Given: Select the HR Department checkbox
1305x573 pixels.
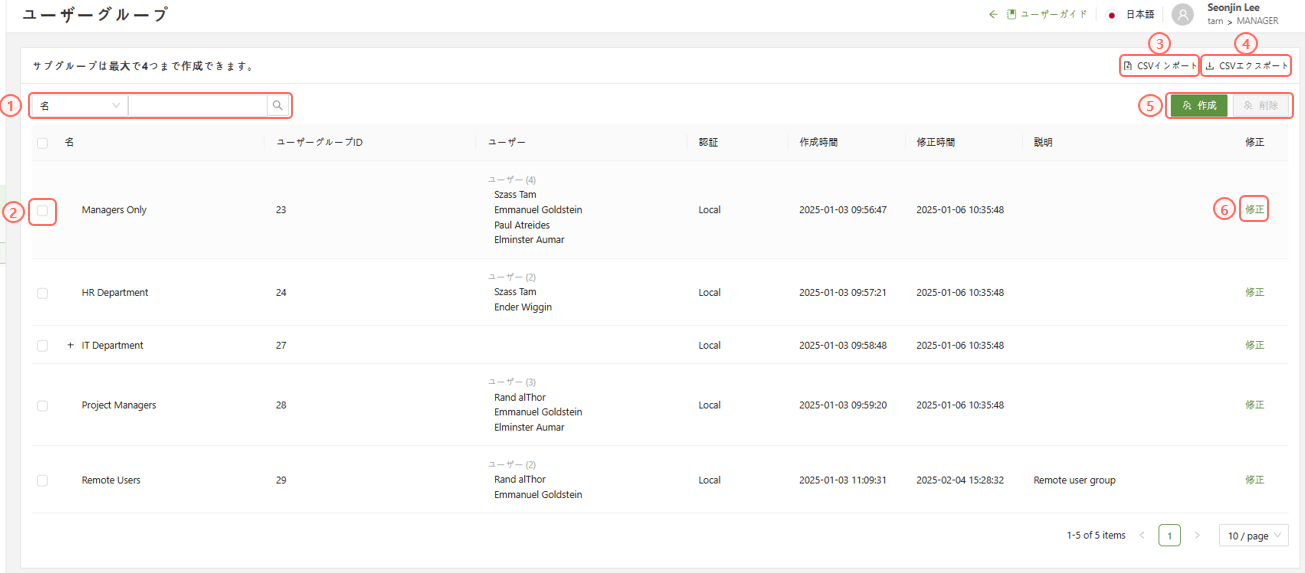Looking at the screenshot, I should (x=42, y=293).
